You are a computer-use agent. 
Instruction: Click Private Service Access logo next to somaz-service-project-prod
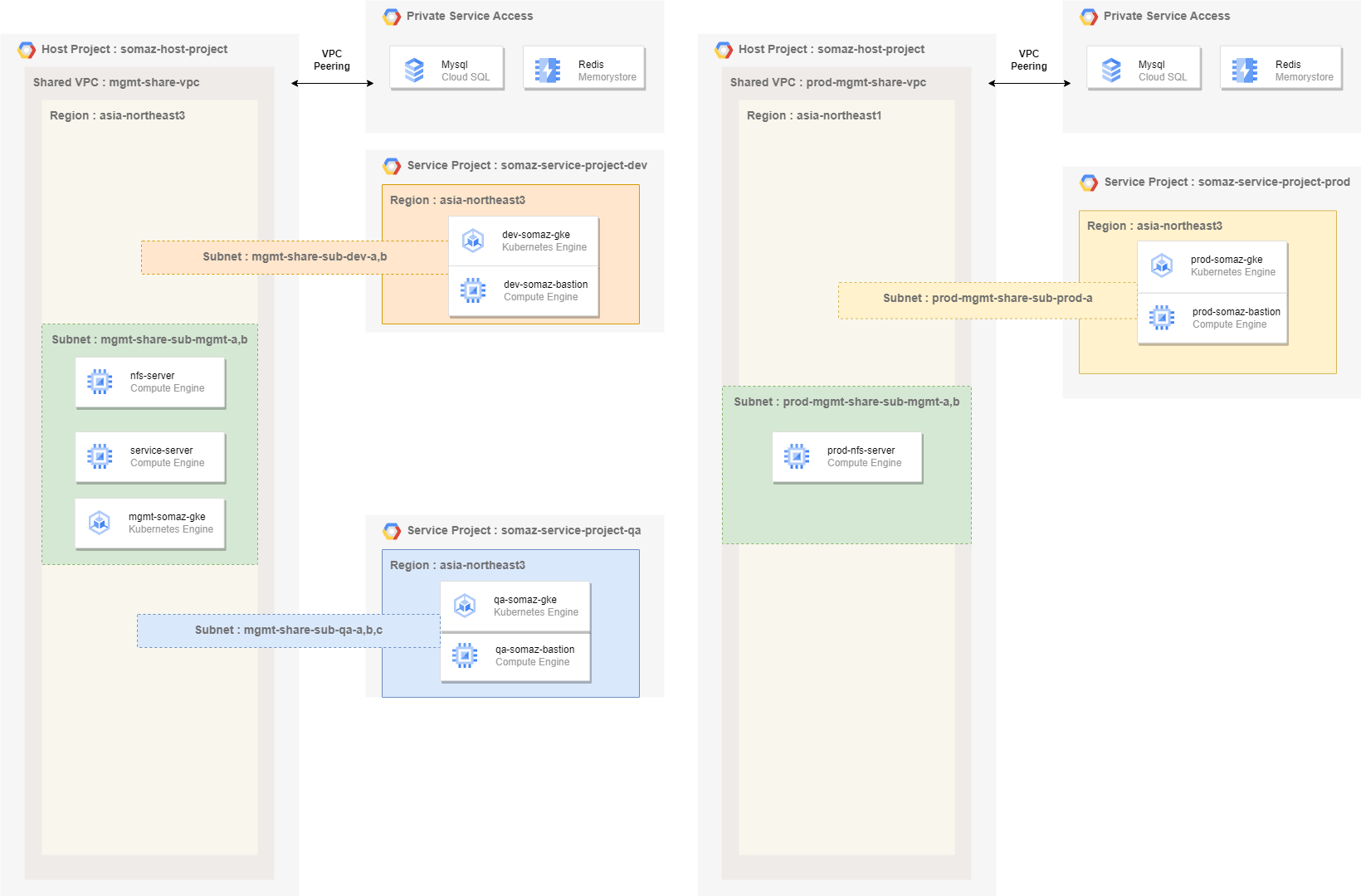[x=1089, y=17]
